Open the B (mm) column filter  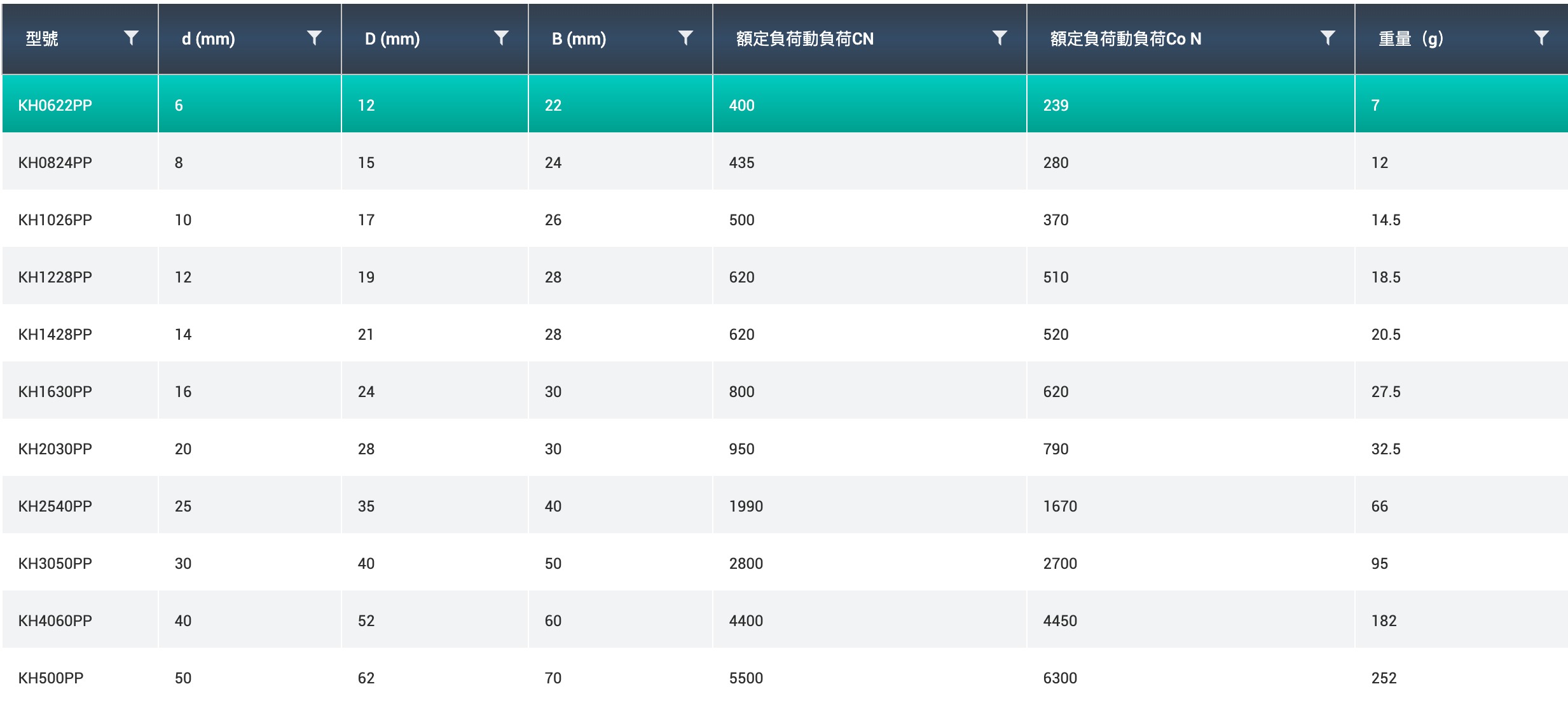685,38
